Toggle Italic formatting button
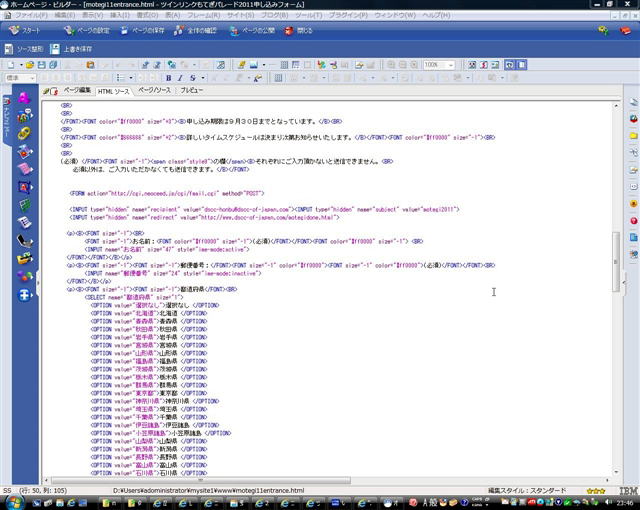 pos(180,77)
